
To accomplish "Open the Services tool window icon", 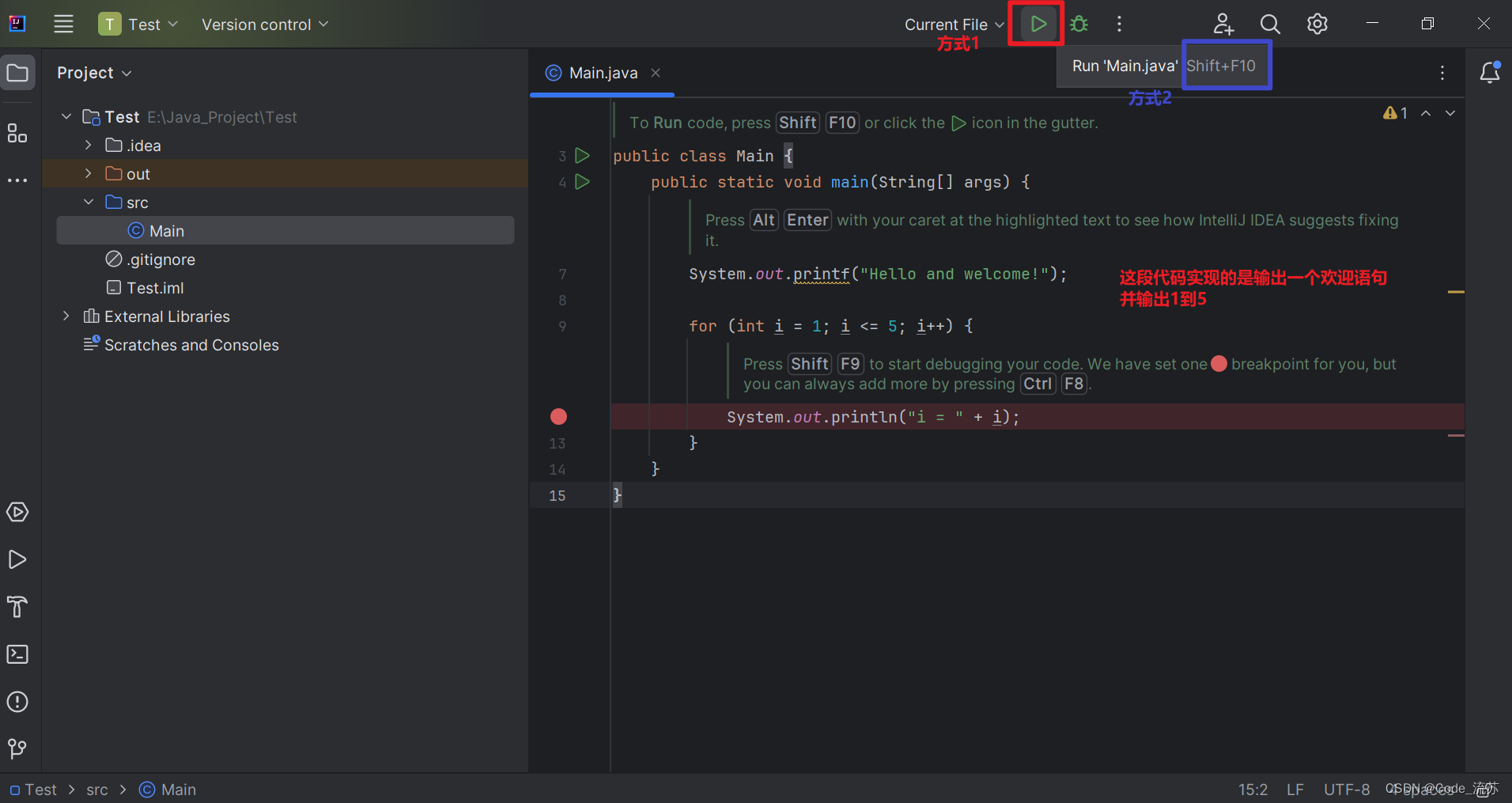I will [17, 512].
